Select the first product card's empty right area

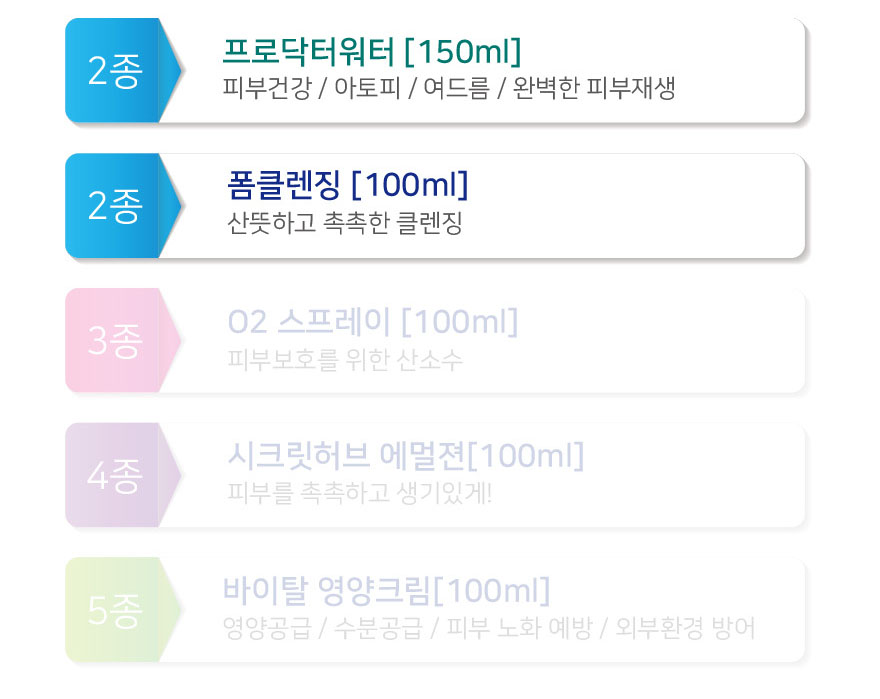pyautogui.click(x=741, y=70)
